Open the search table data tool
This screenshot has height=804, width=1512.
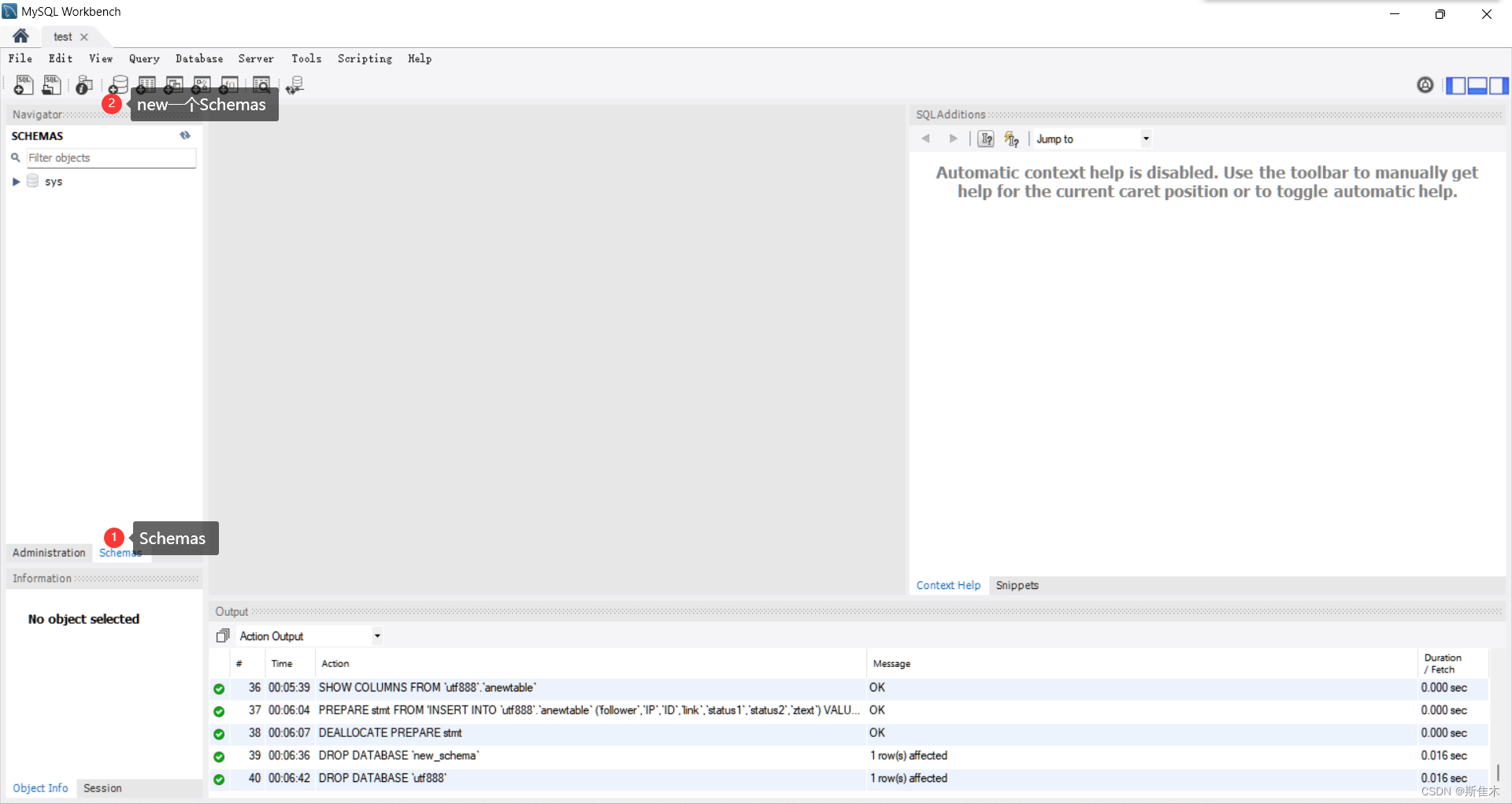[x=261, y=85]
